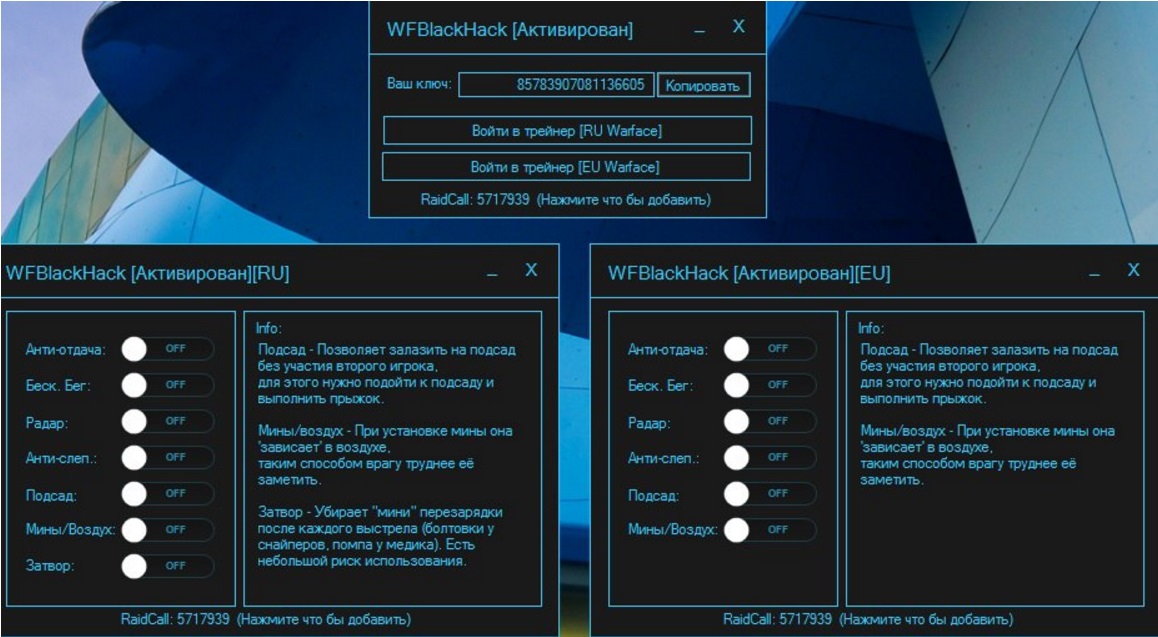Minimize the WFBlackHack [RU] window
1158x637 pixels.
tap(492, 274)
